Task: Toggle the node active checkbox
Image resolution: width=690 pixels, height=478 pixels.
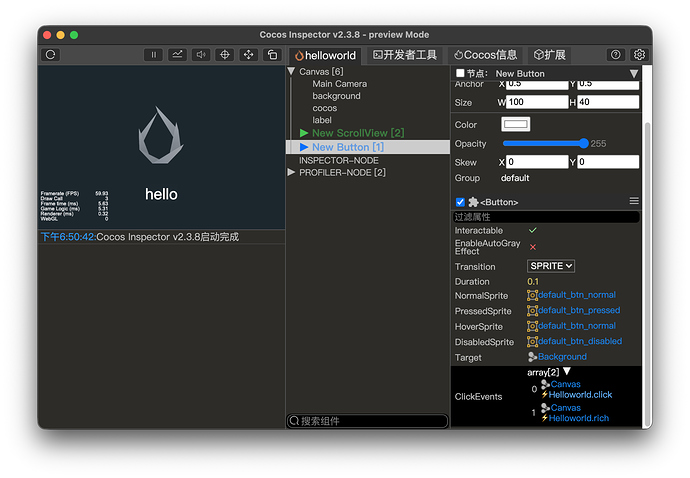Action: point(460,73)
